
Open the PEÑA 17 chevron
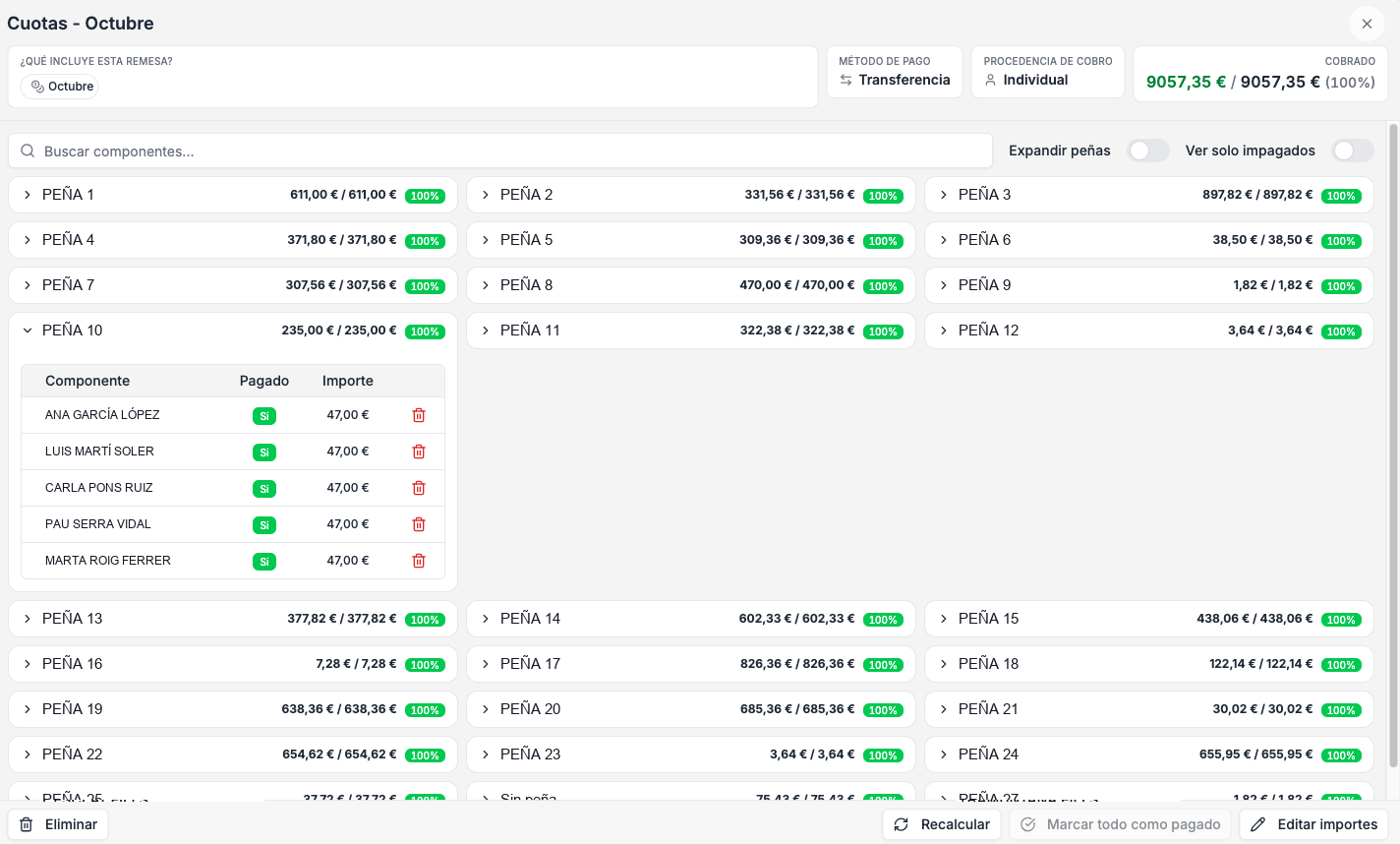pos(486,664)
